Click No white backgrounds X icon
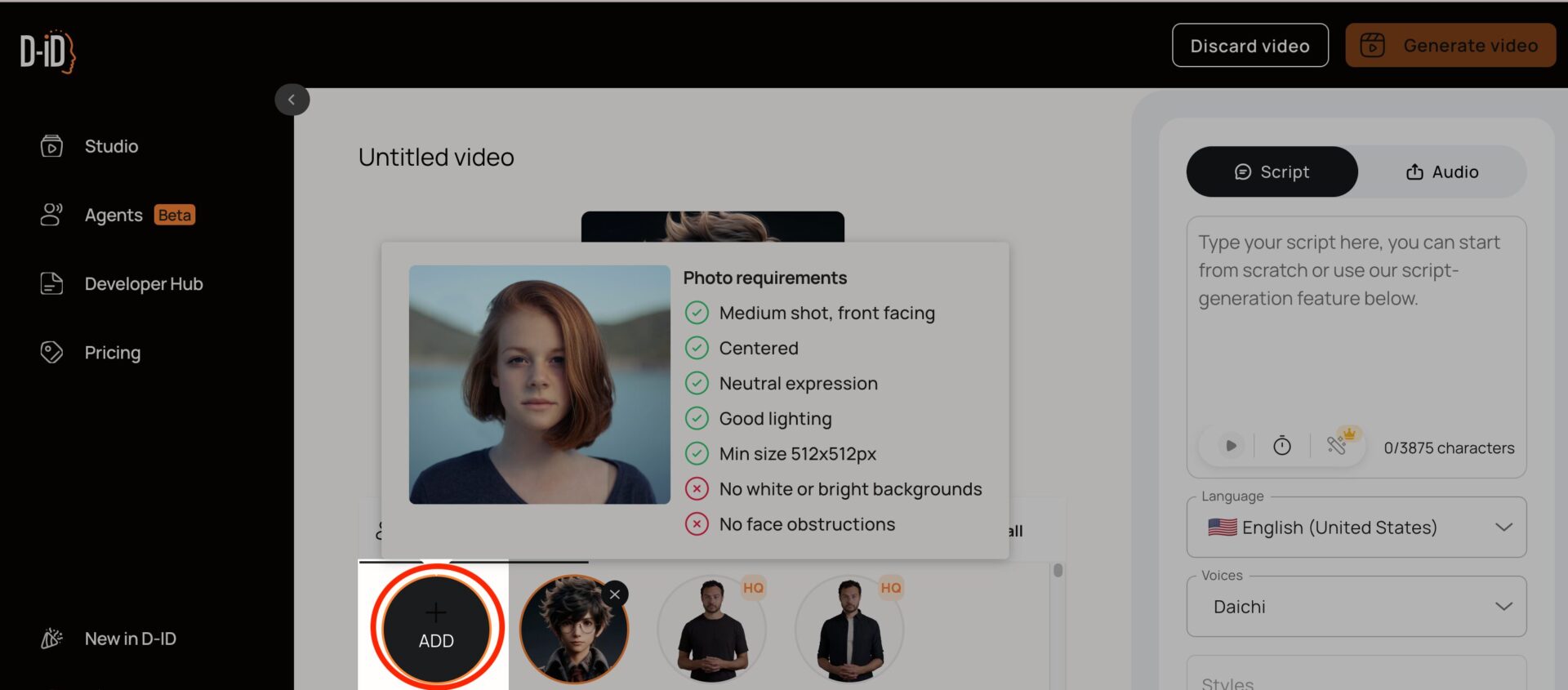1568x690 pixels. coord(697,488)
